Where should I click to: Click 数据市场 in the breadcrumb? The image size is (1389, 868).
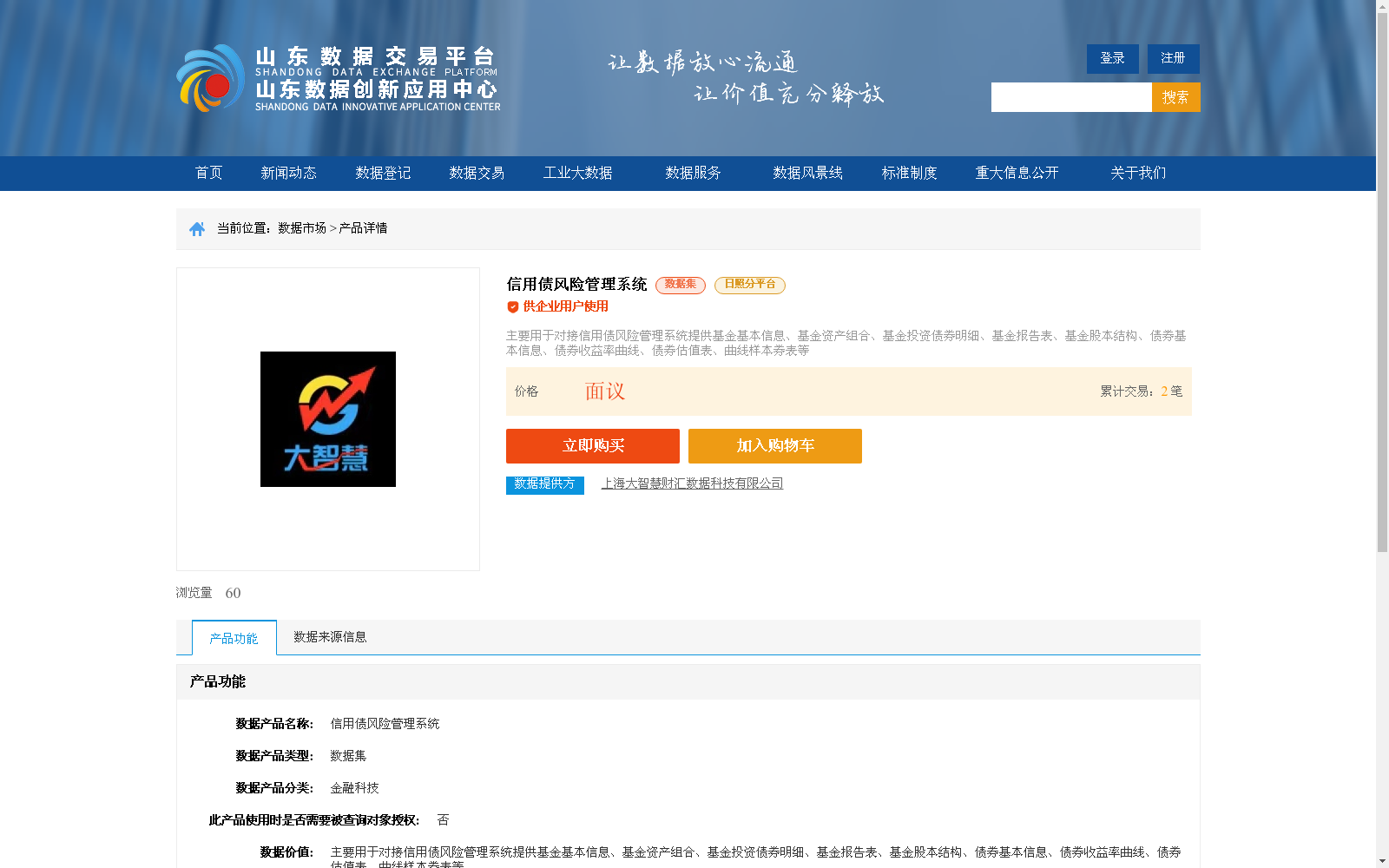[302, 228]
